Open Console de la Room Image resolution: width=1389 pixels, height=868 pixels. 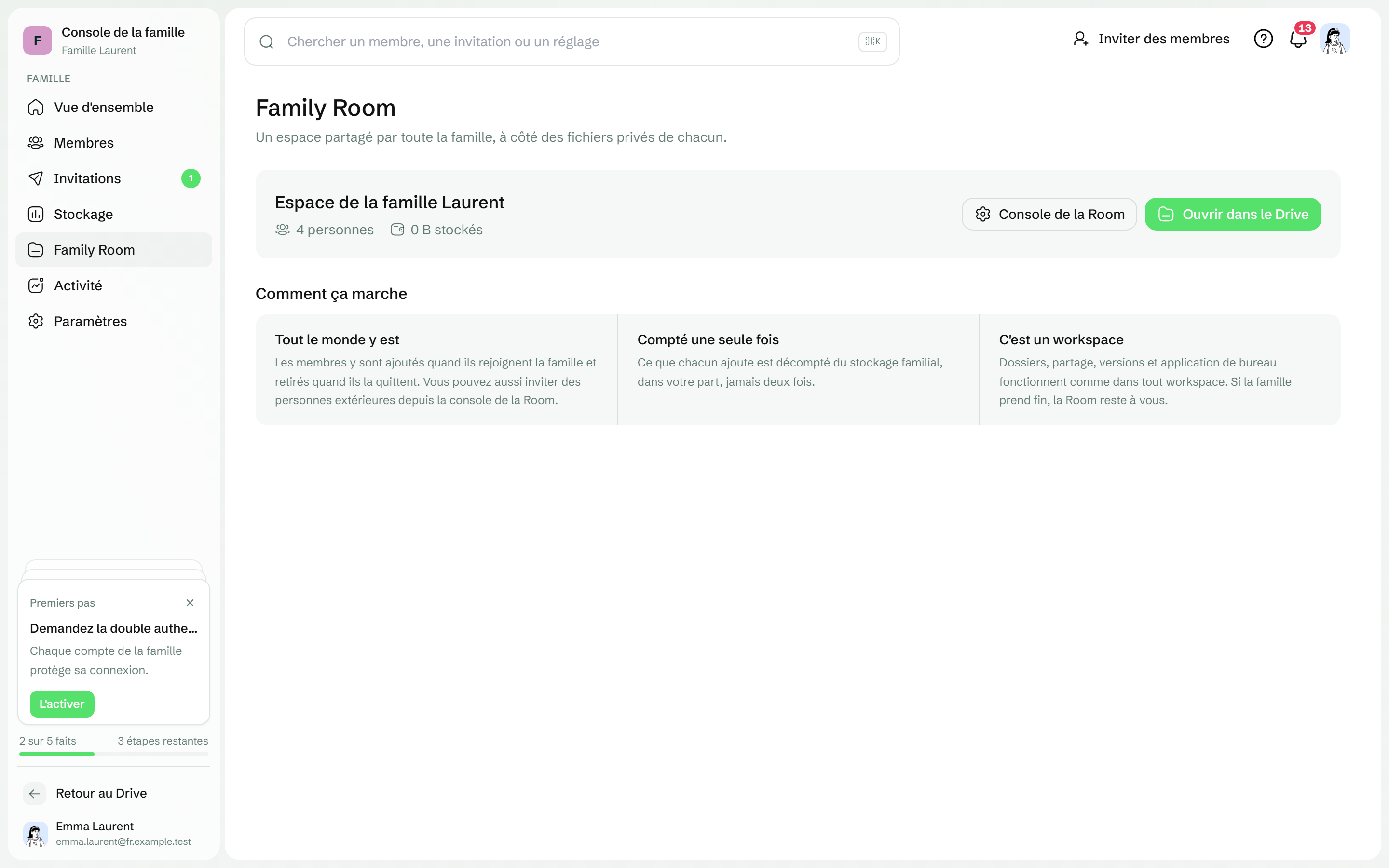[1049, 214]
